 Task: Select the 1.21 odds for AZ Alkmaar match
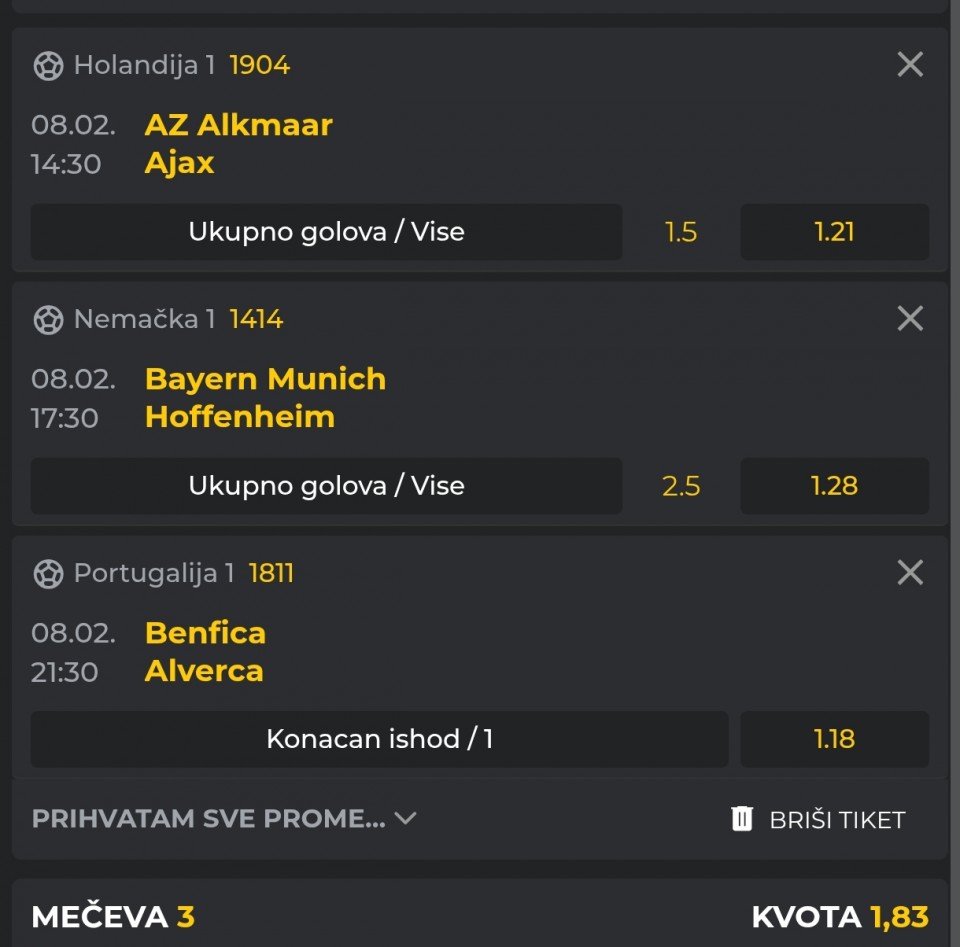click(x=834, y=232)
